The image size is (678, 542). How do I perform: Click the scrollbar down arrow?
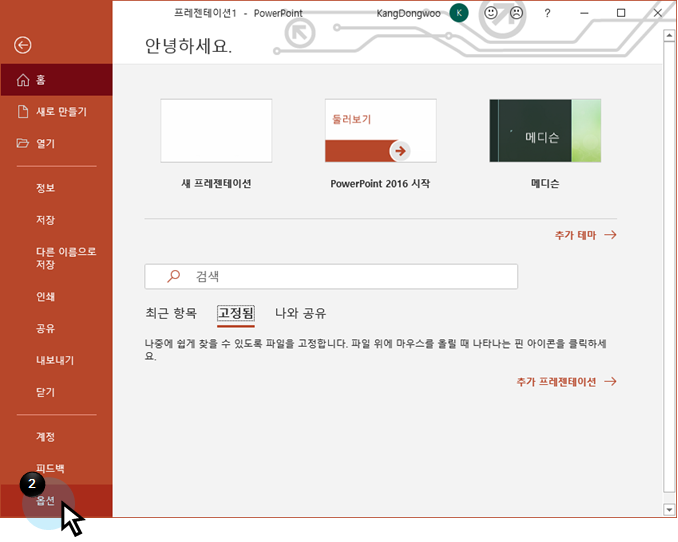coord(669,510)
